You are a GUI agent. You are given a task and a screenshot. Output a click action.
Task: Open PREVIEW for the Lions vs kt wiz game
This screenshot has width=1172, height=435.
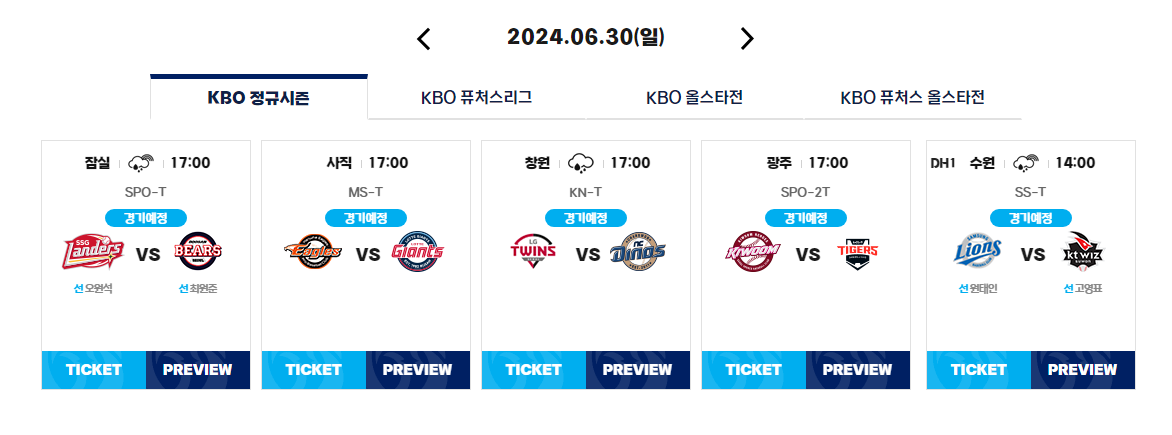tap(1082, 370)
